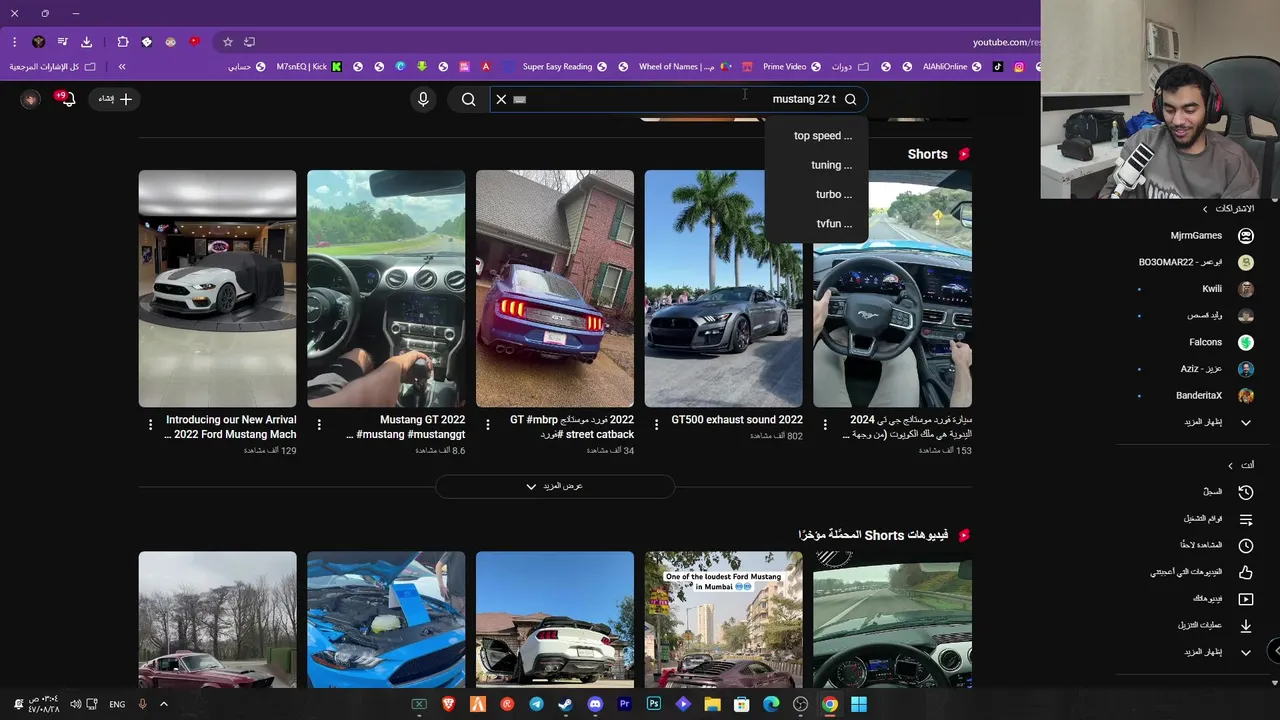Open Steam from the taskbar

[x=565, y=704]
